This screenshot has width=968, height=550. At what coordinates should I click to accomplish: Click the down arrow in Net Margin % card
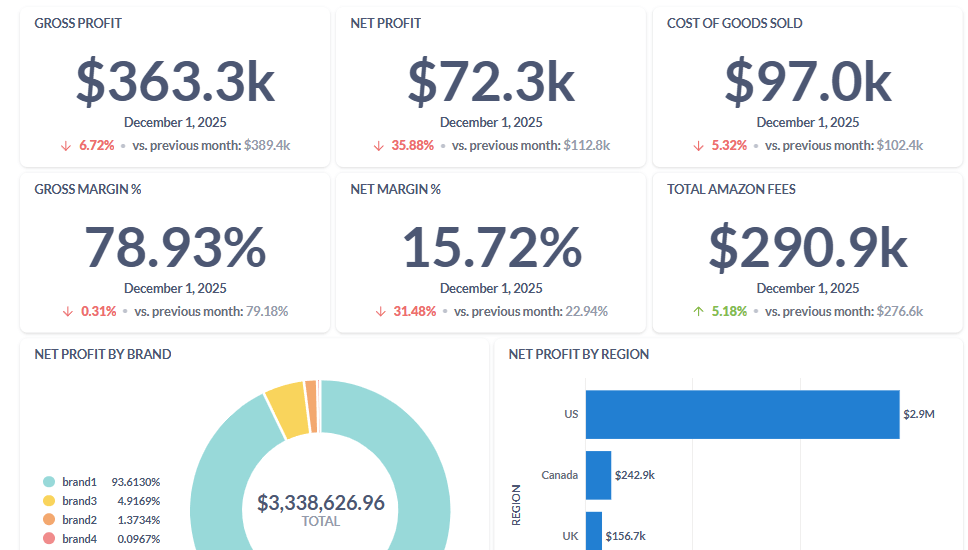[x=380, y=311]
